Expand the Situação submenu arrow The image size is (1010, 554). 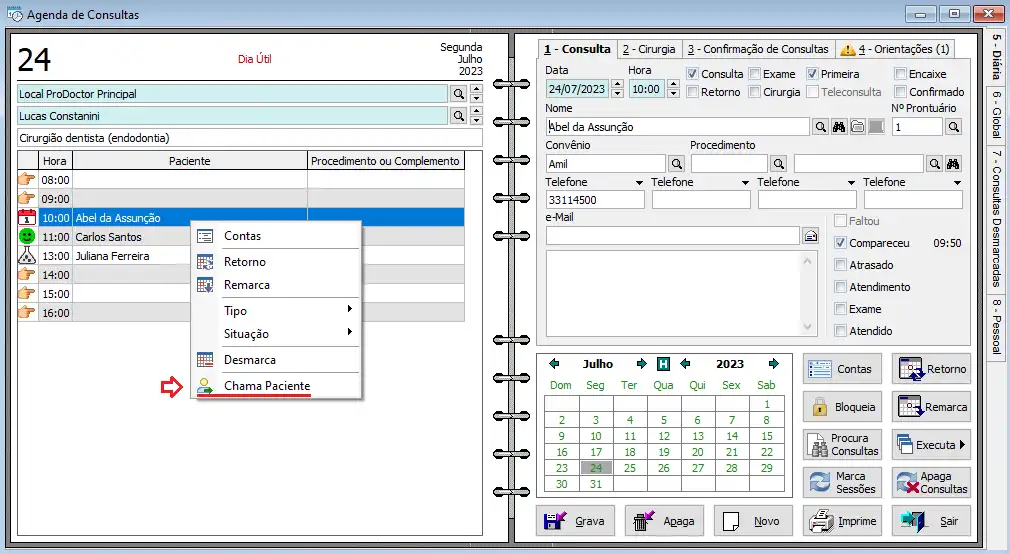point(349,332)
